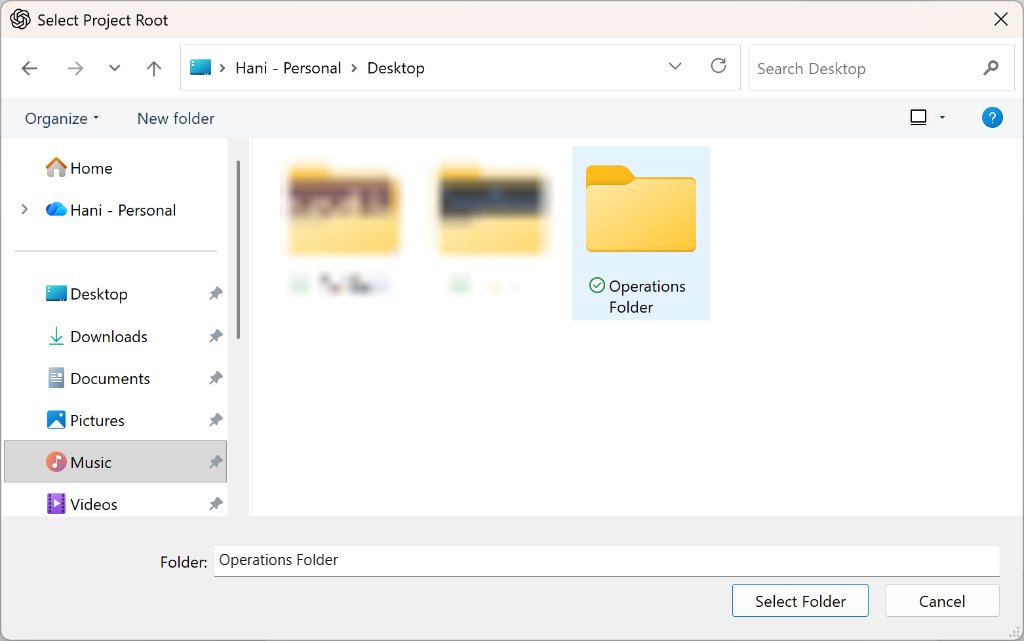Select Hani - Personal OneDrive in sidebar

[x=111, y=210]
